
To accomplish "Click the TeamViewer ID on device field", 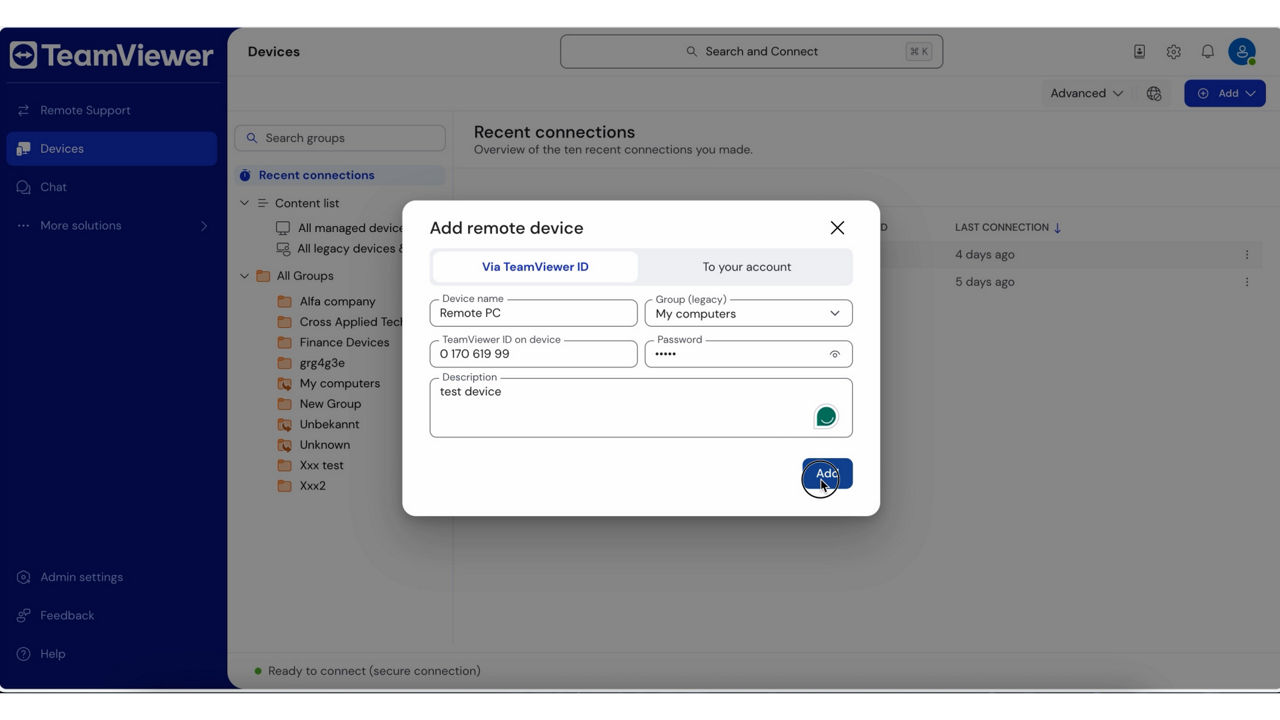I will [x=533, y=354].
